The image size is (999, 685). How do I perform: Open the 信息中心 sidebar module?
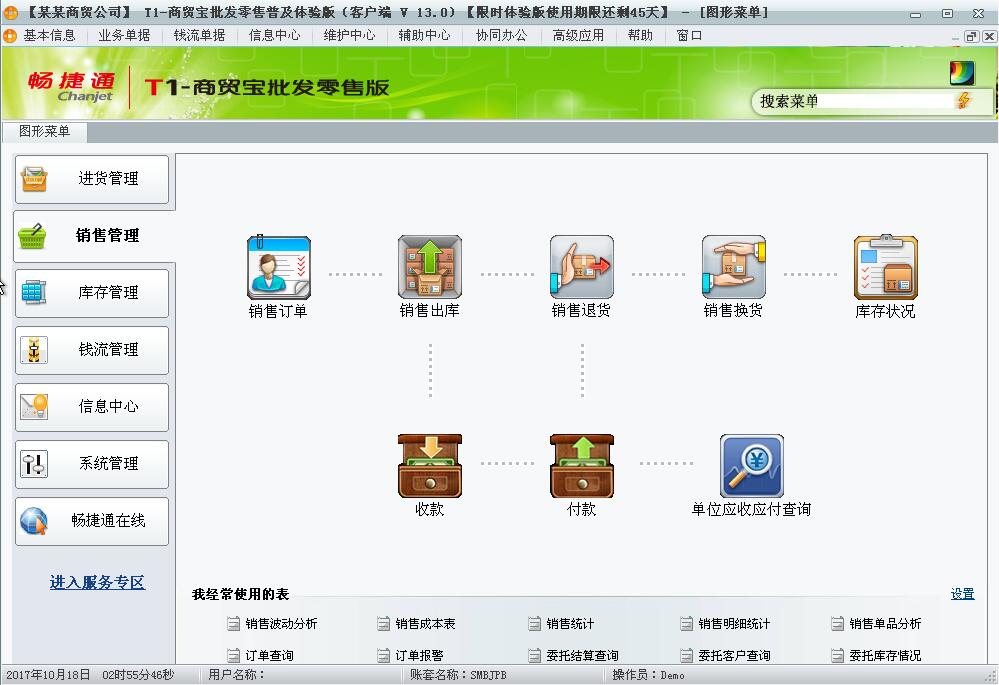click(x=91, y=407)
